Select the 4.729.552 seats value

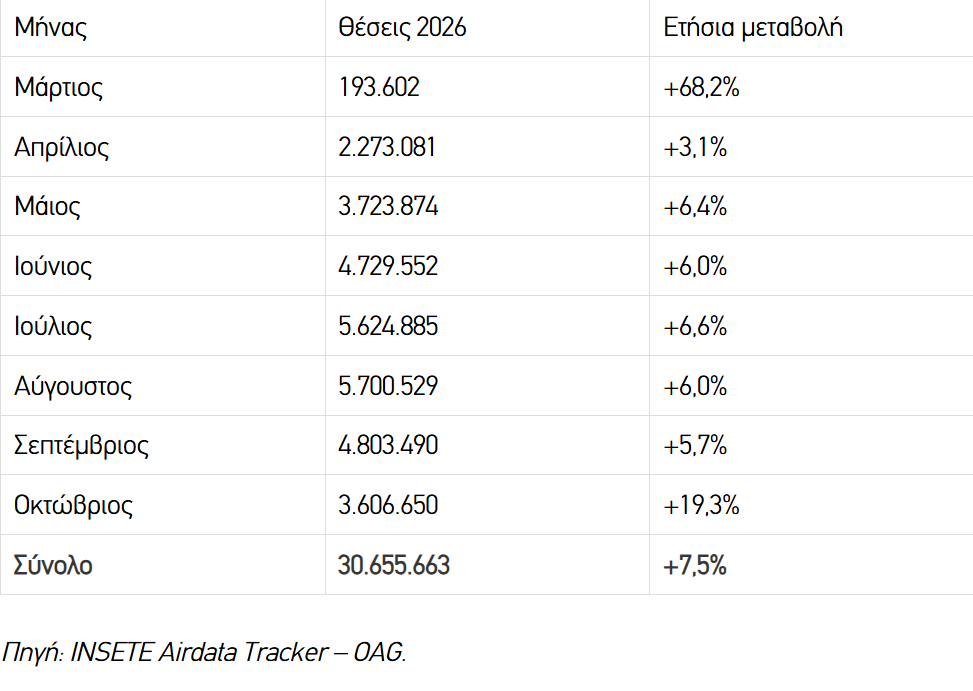[x=388, y=266]
